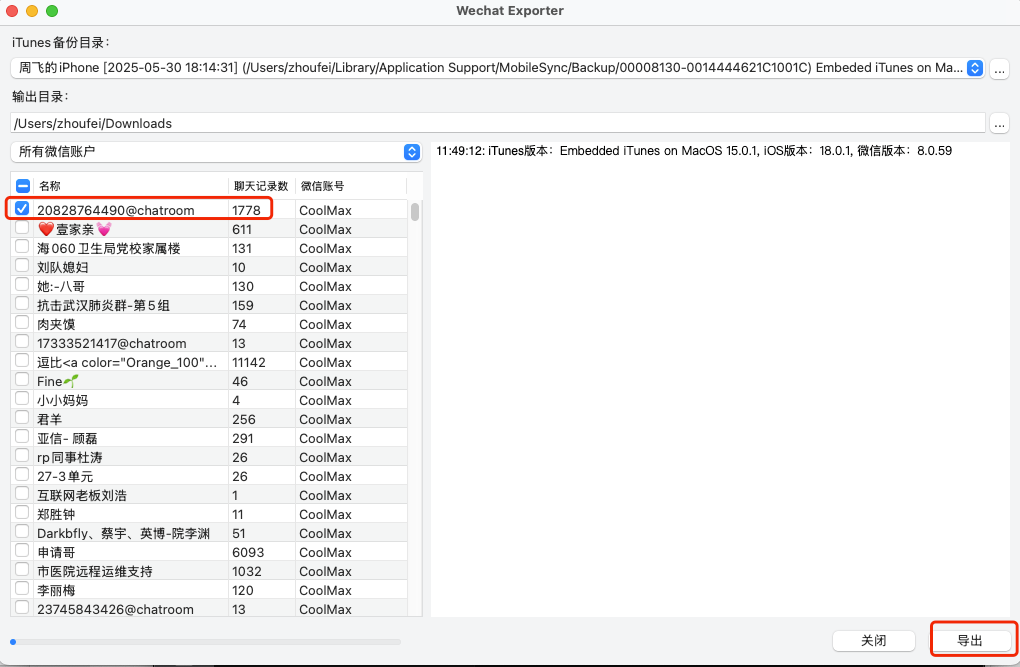Click the red close window button
The image size is (1020, 667).
click(x=12, y=10)
